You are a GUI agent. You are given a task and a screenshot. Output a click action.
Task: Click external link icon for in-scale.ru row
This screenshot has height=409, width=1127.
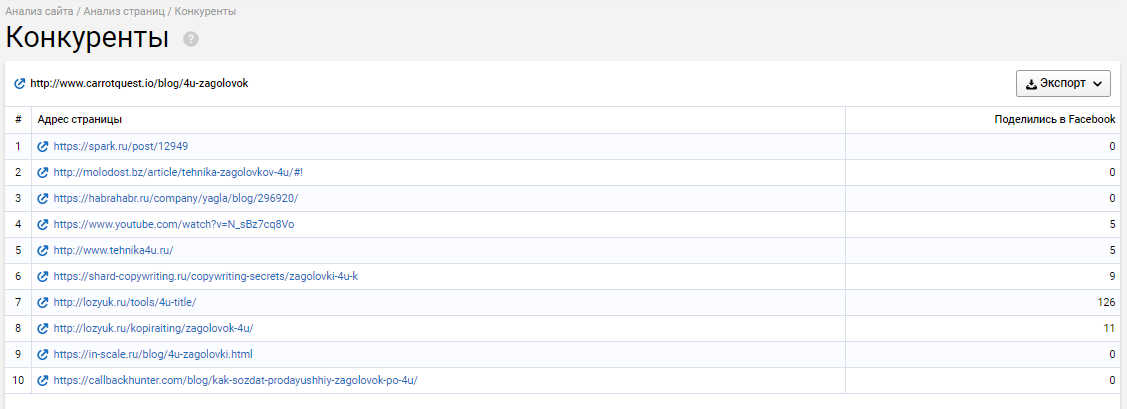43,354
